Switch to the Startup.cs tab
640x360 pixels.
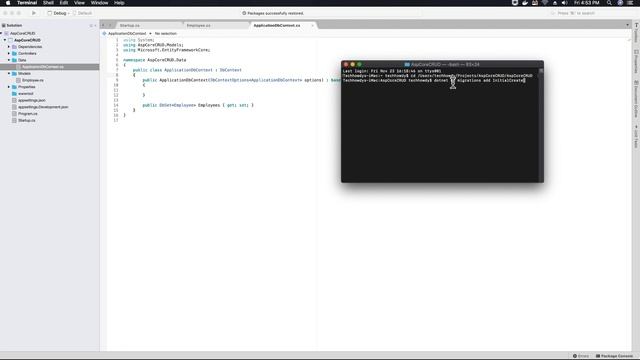130,25
